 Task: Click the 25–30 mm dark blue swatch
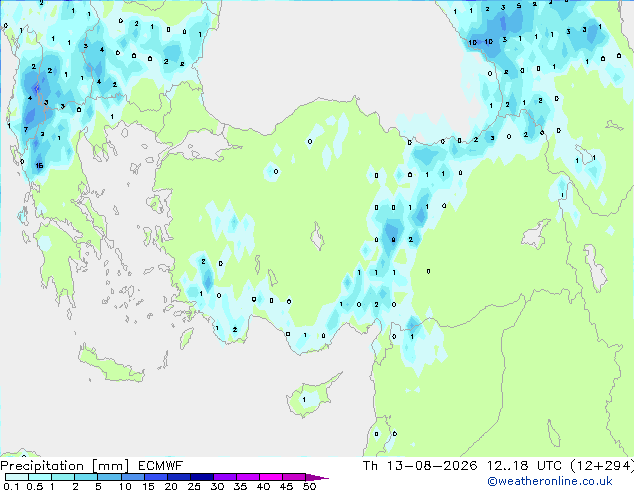201,477
